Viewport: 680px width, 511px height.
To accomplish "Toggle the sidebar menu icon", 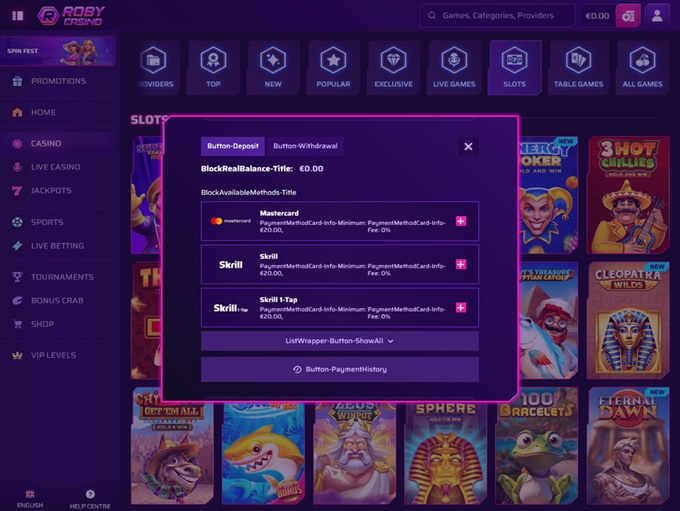I will [17, 16].
